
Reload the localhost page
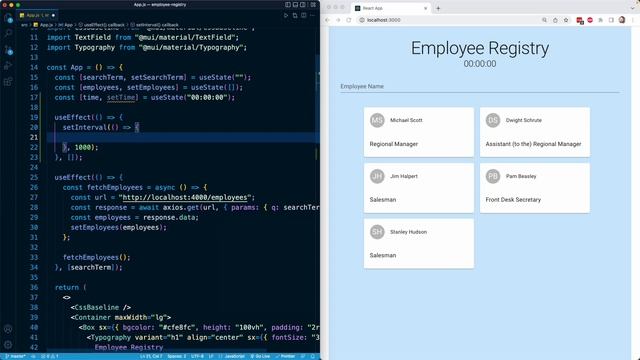pos(349,20)
